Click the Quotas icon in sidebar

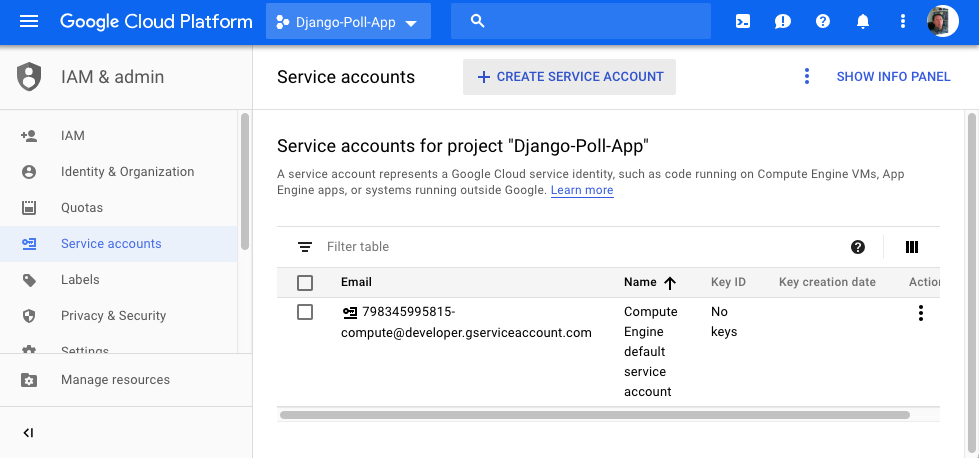tap(29, 208)
